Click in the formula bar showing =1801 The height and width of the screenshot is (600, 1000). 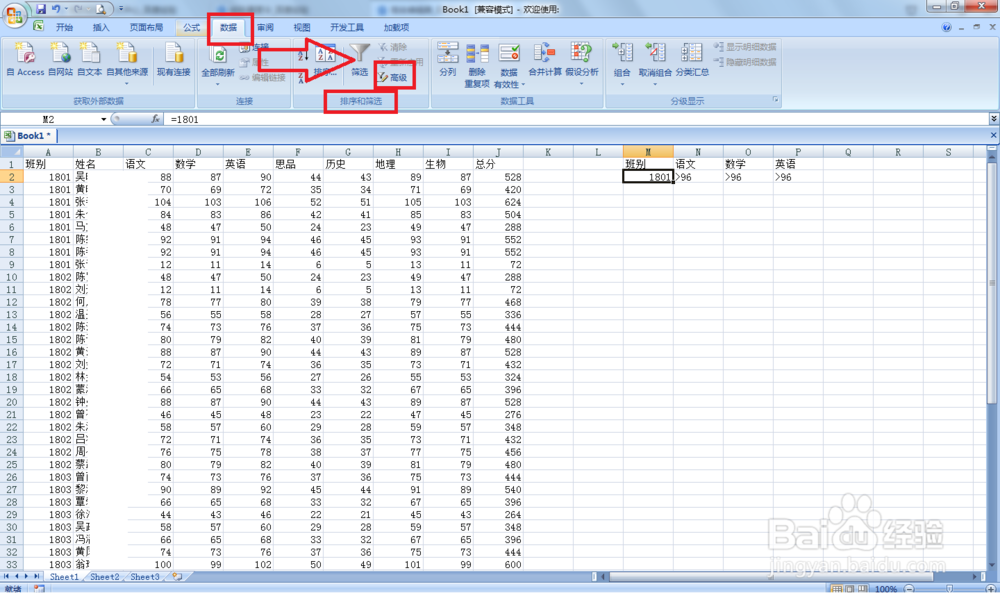(577, 119)
